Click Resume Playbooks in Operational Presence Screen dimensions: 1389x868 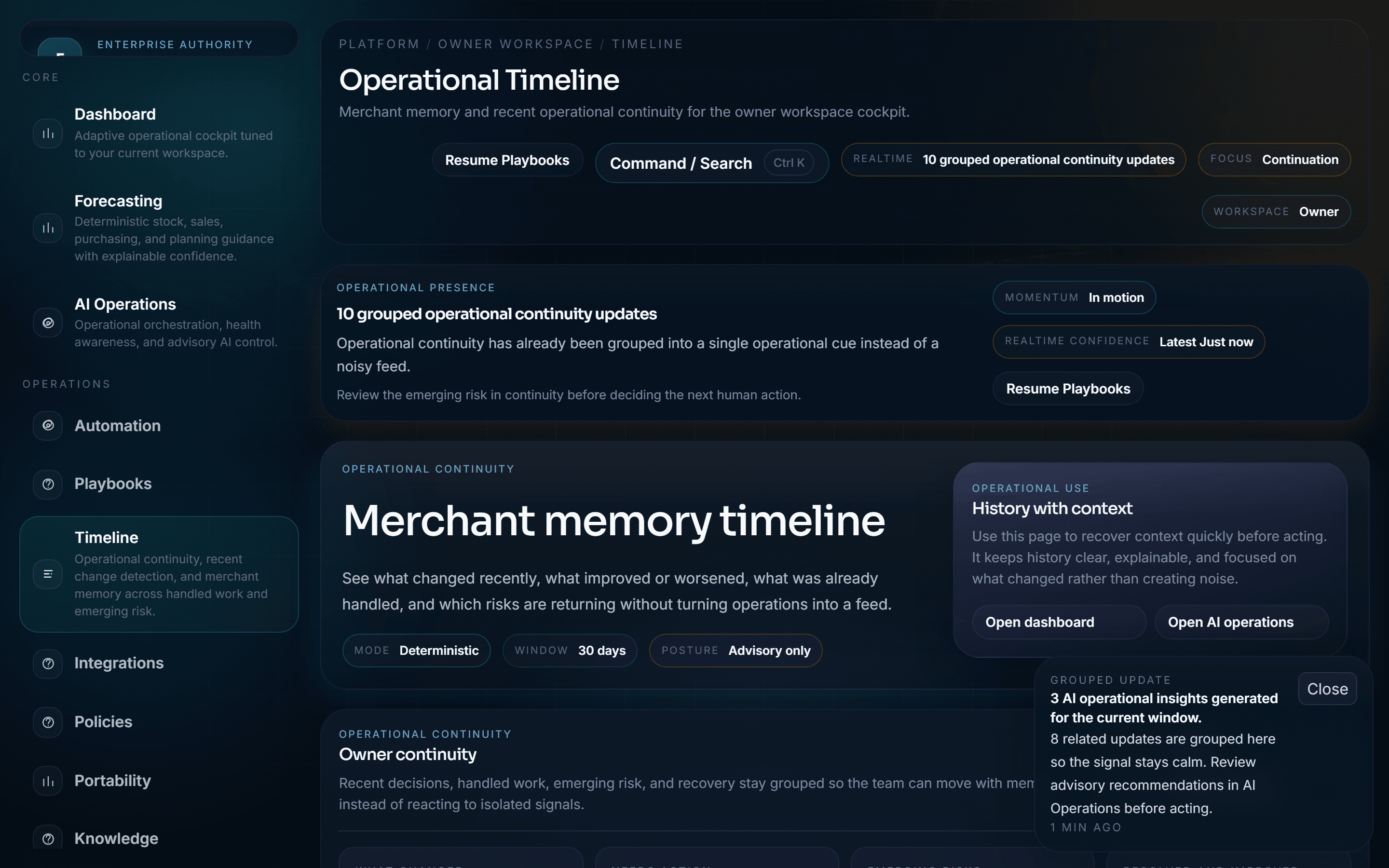(x=1068, y=389)
